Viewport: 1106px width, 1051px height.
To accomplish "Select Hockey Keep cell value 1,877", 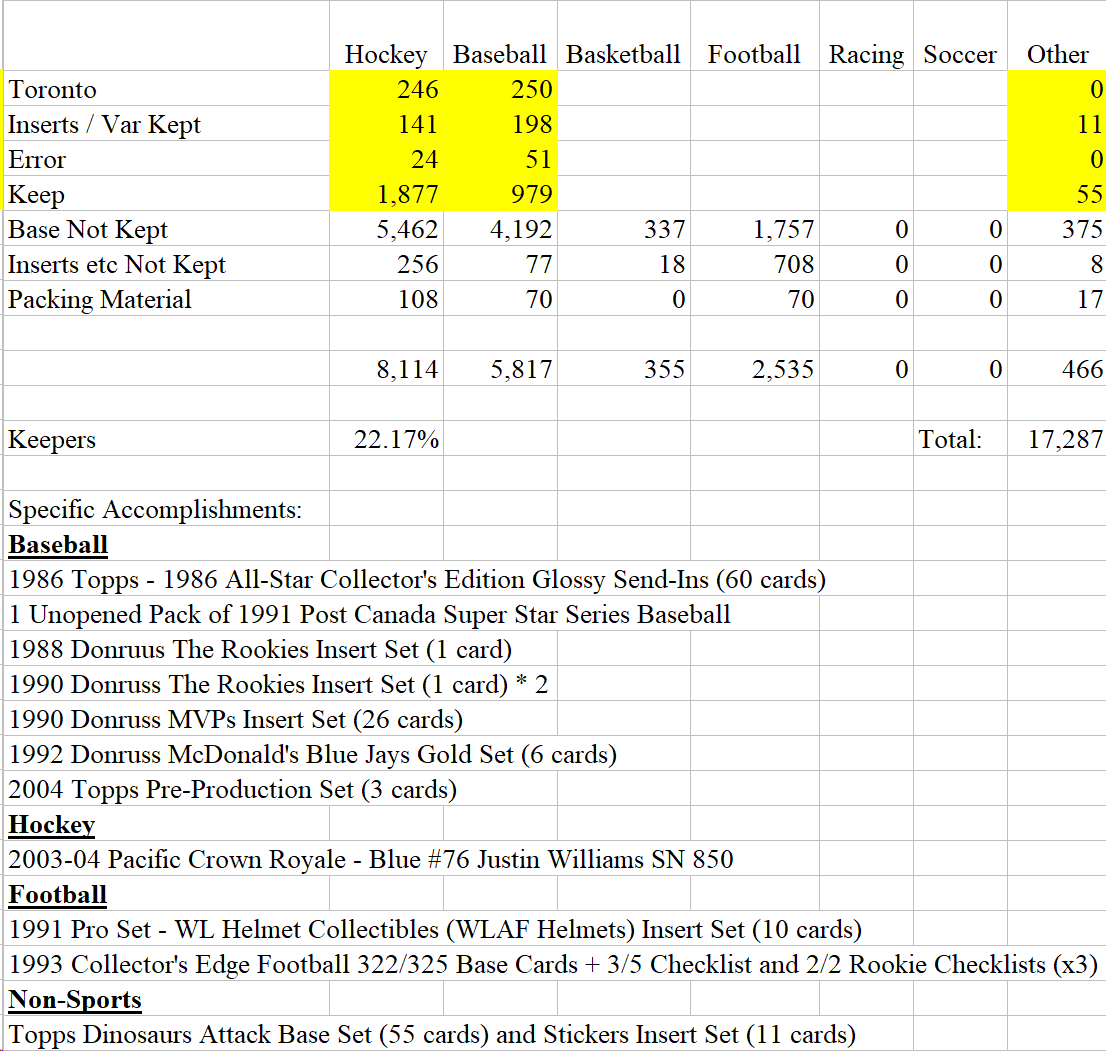I will [386, 194].
